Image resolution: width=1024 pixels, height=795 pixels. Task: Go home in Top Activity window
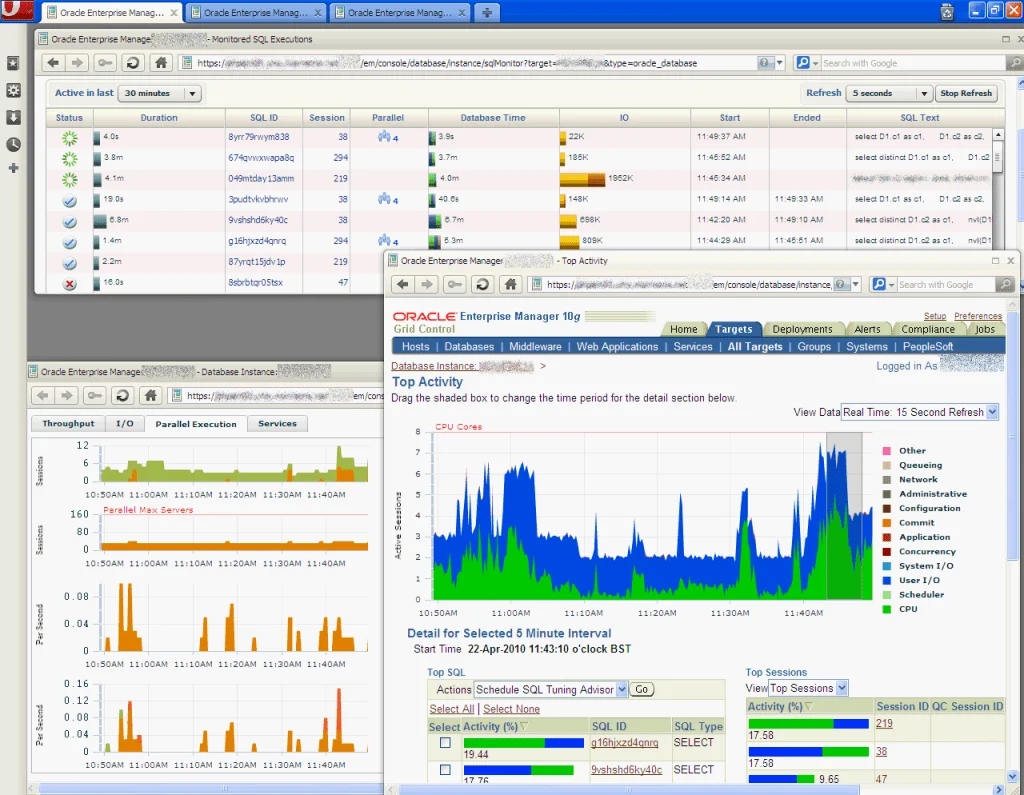(x=510, y=284)
